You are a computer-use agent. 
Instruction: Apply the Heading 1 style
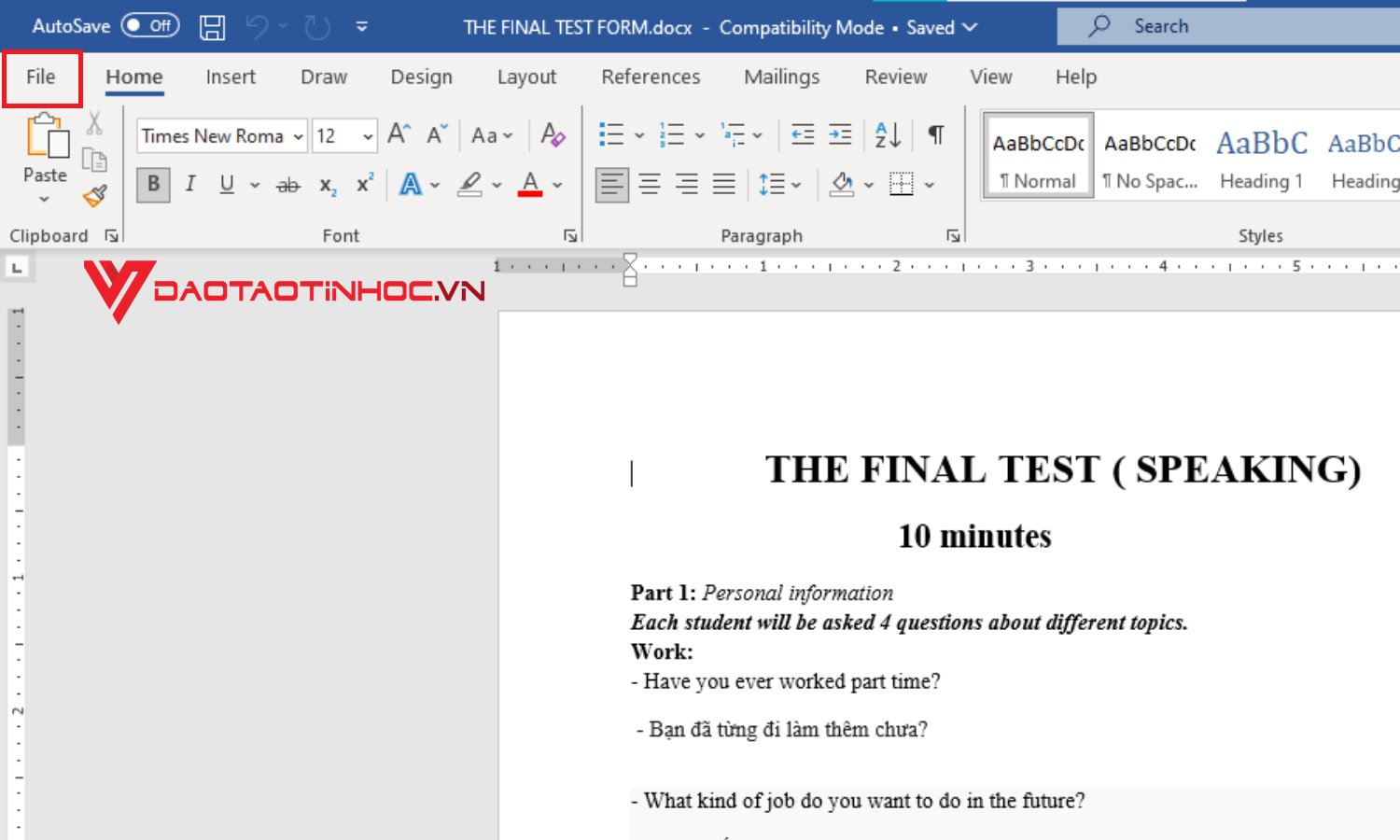pos(1261,159)
